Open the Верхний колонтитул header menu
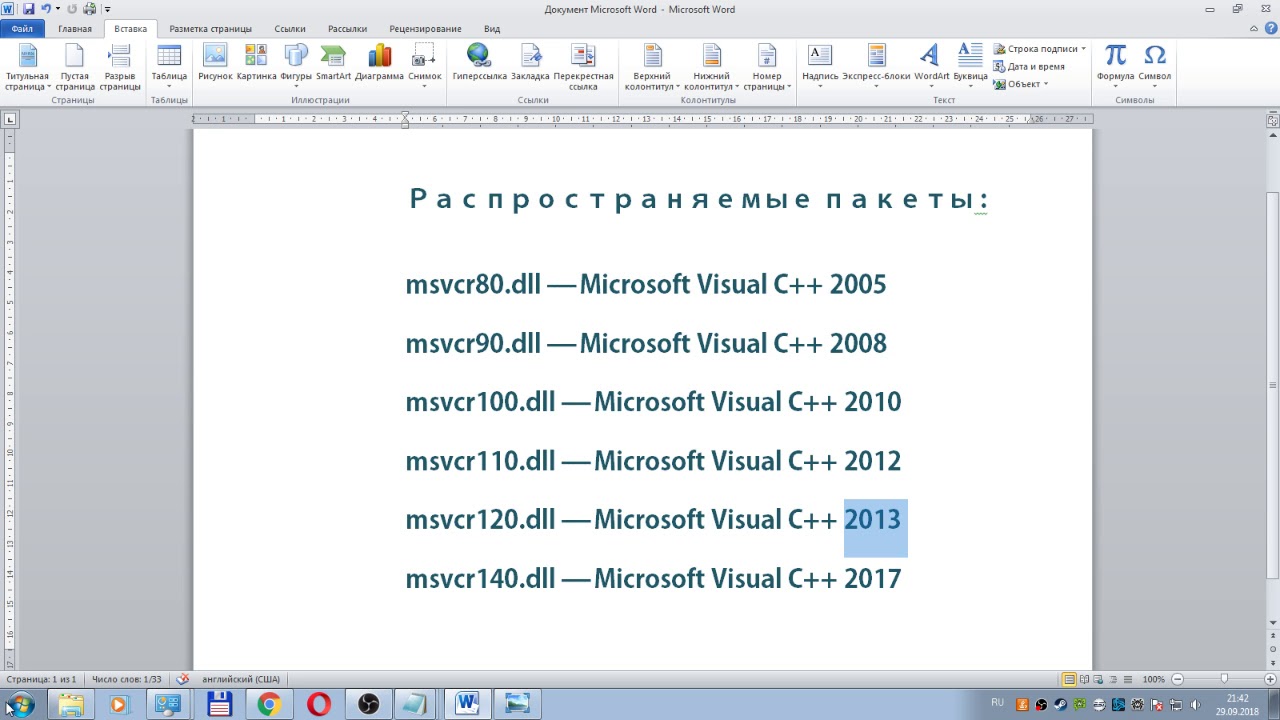 coord(652,67)
